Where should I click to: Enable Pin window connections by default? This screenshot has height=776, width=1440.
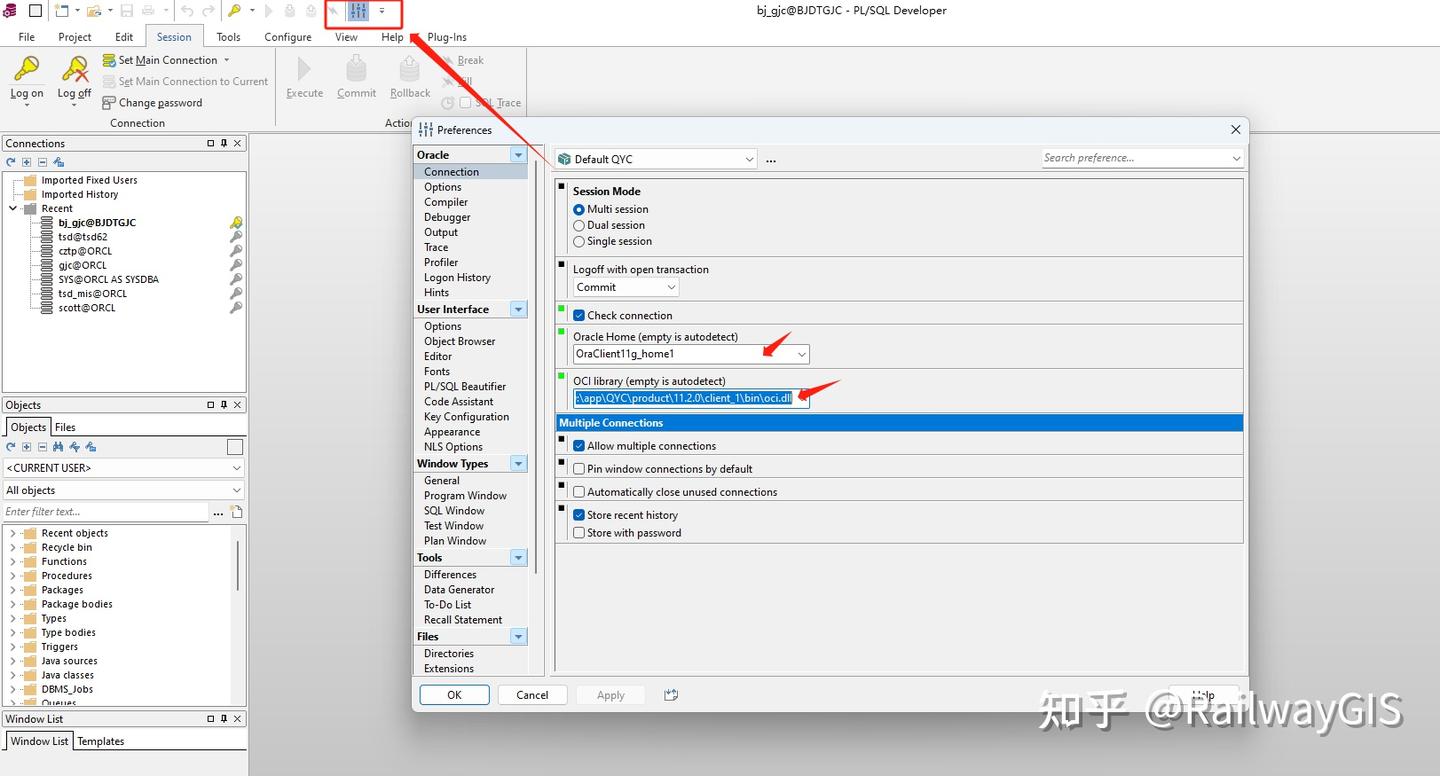(x=579, y=469)
